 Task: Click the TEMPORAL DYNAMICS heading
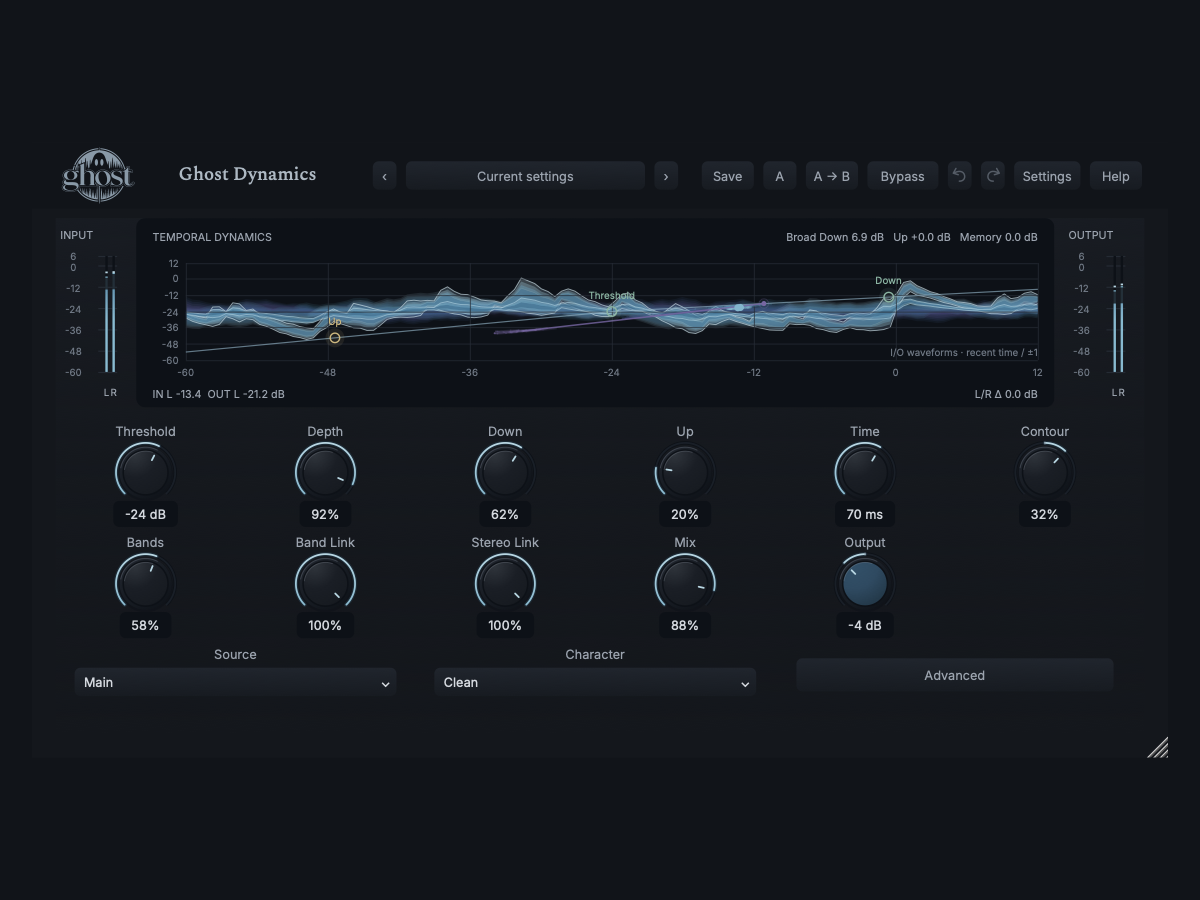(x=212, y=237)
